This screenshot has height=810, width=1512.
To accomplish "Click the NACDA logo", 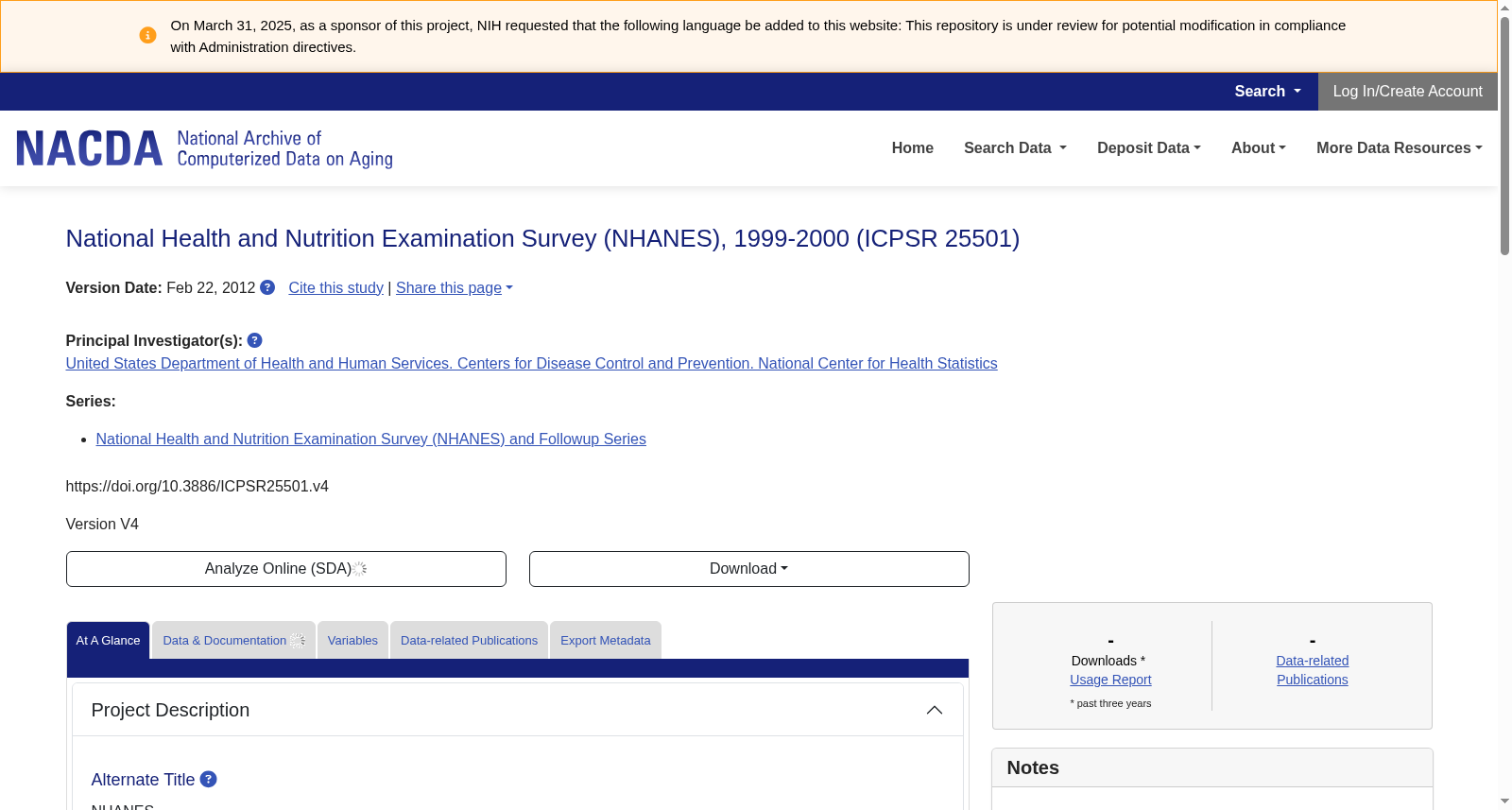I will click(x=204, y=148).
